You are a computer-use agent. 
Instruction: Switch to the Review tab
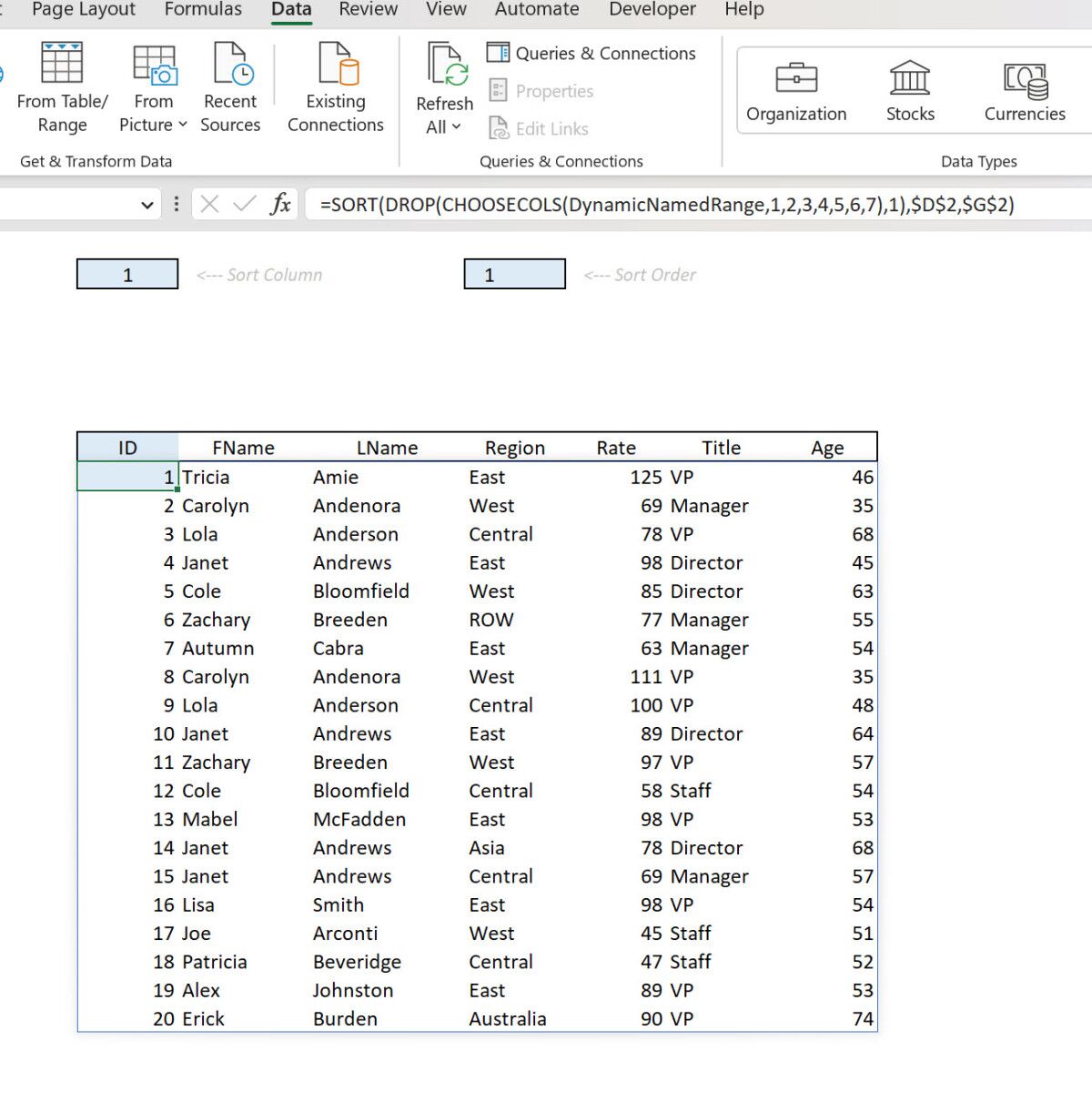(368, 10)
